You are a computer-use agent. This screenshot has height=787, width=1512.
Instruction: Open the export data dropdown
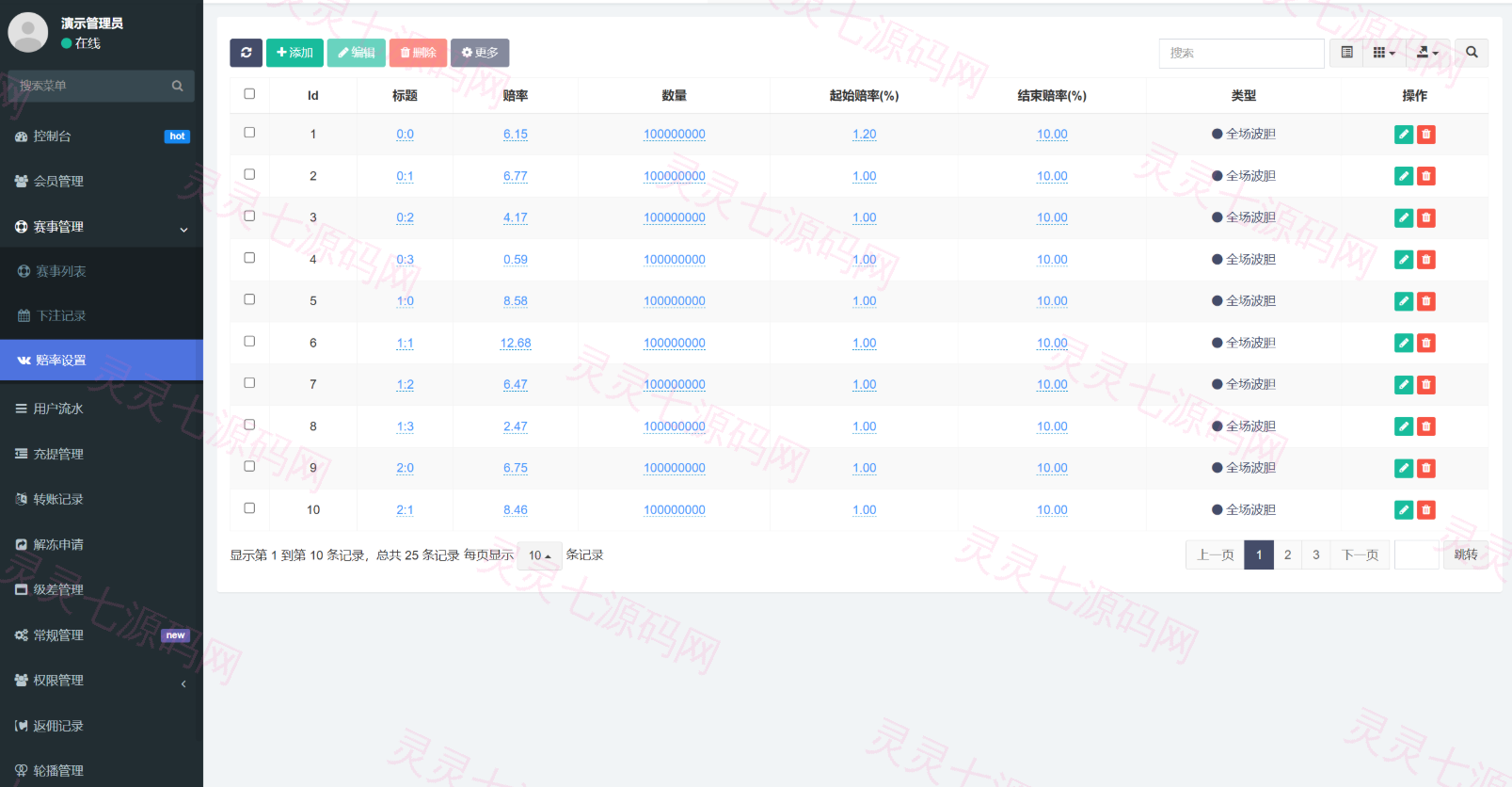click(x=1427, y=53)
